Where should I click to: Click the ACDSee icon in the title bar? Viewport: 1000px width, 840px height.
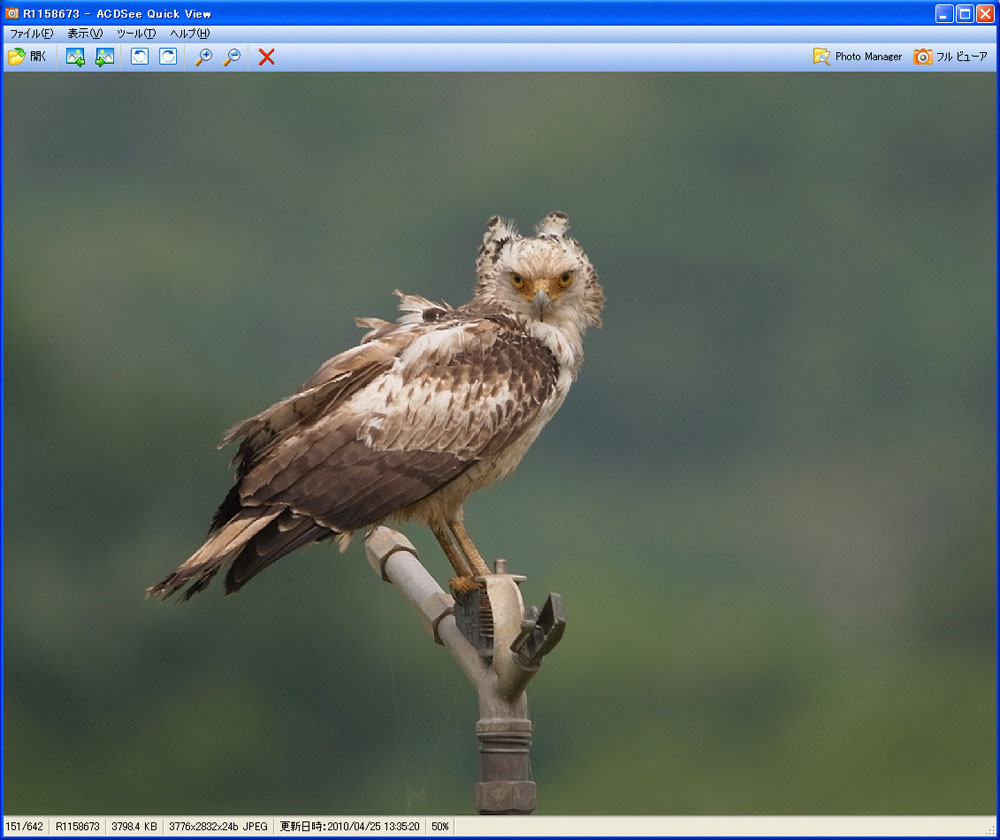point(12,13)
